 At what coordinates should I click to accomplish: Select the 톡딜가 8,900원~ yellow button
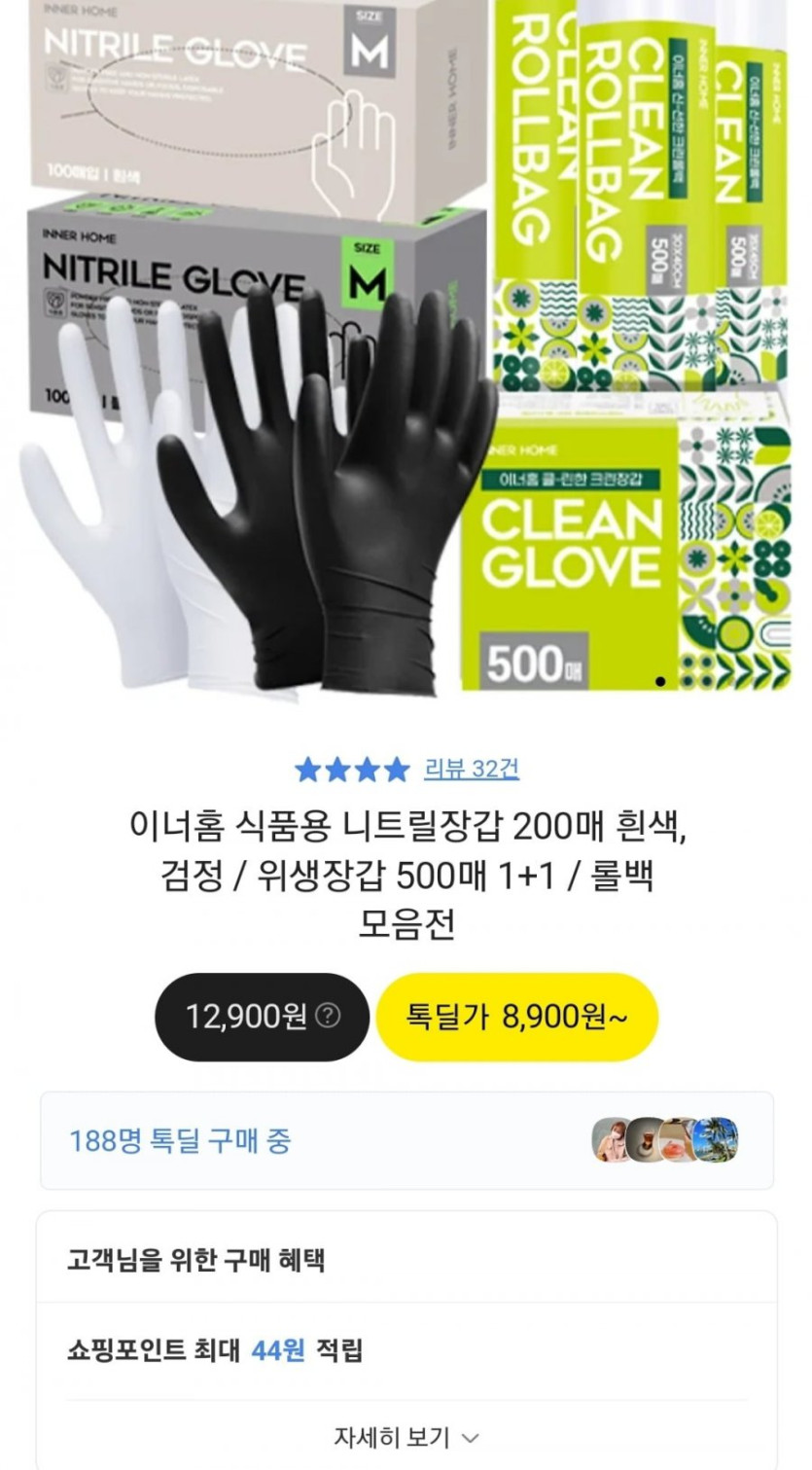click(x=517, y=1017)
